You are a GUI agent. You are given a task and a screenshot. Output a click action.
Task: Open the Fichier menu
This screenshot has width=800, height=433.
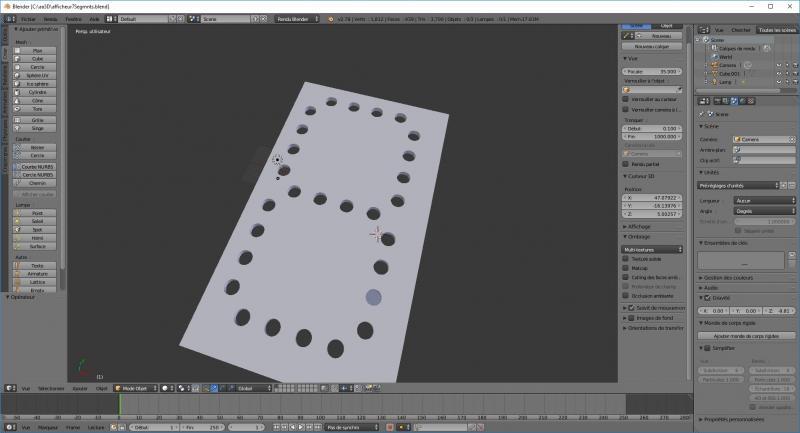(x=26, y=19)
